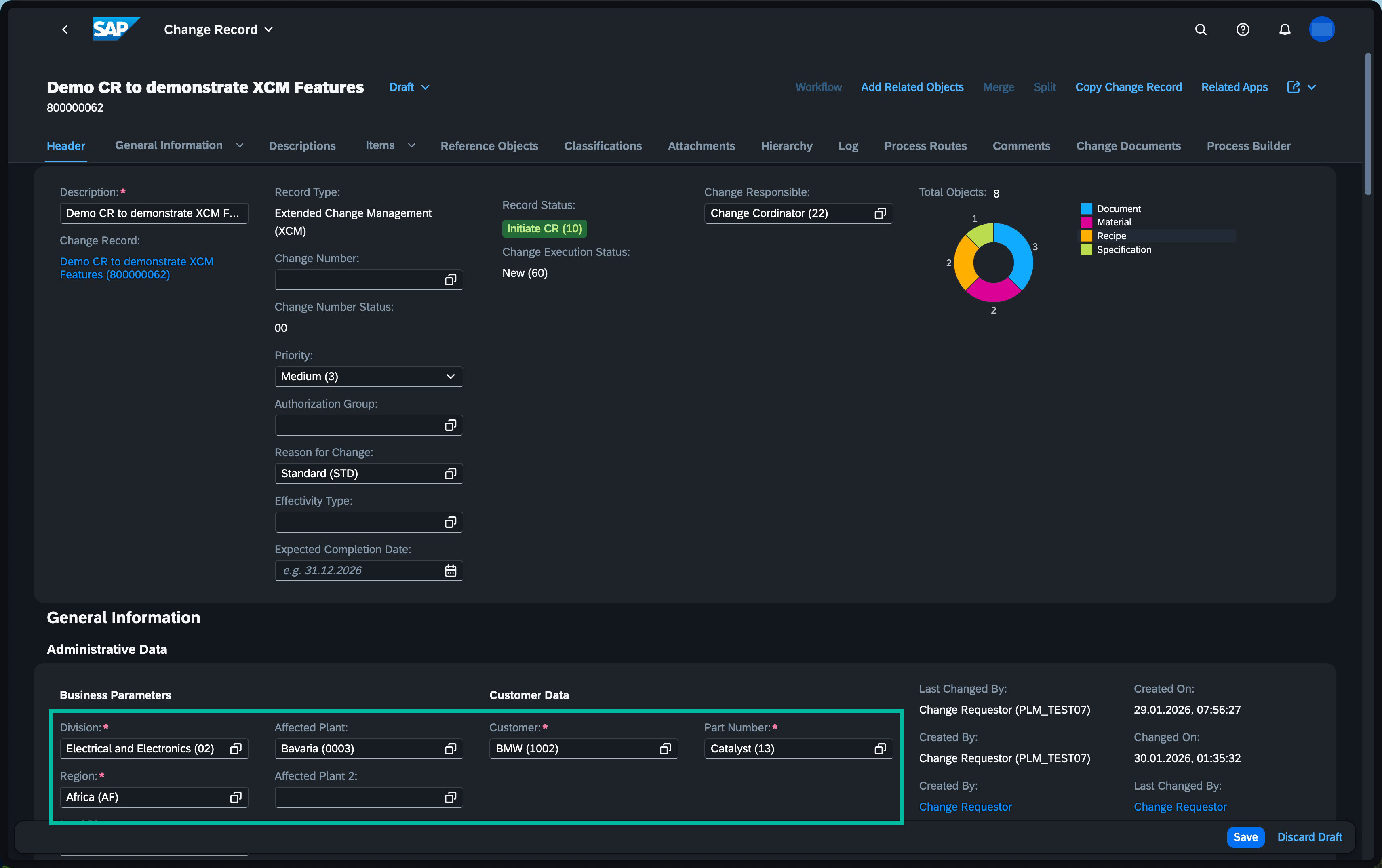The image size is (1382, 868).
Task: Open value help for Reason for Change
Action: click(451, 474)
